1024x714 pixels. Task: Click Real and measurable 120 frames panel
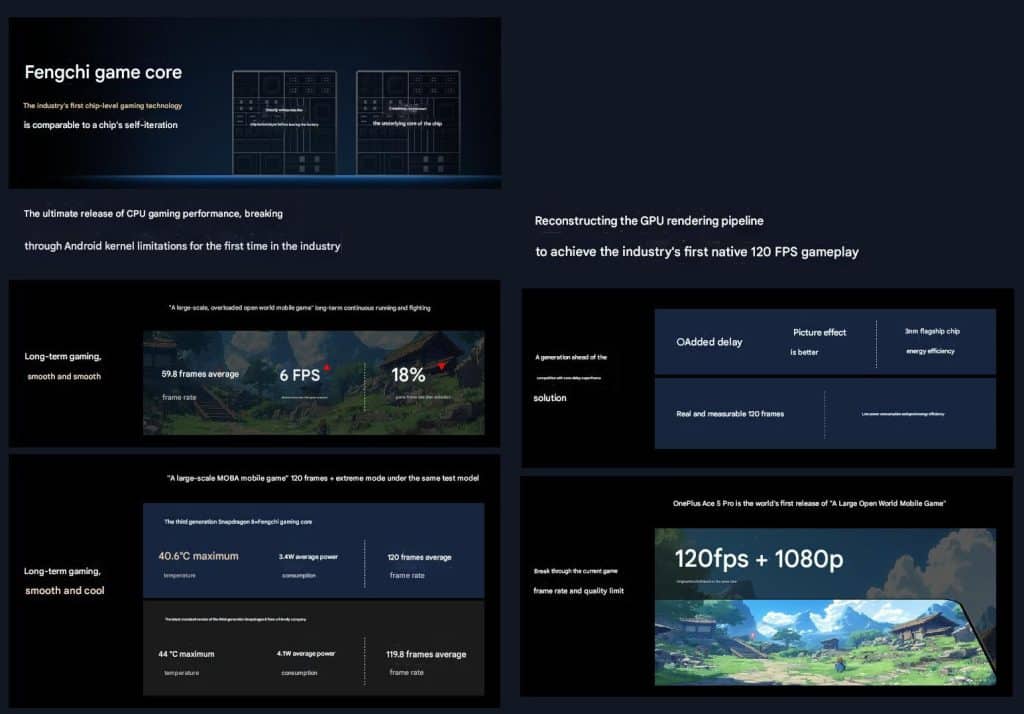[730, 413]
